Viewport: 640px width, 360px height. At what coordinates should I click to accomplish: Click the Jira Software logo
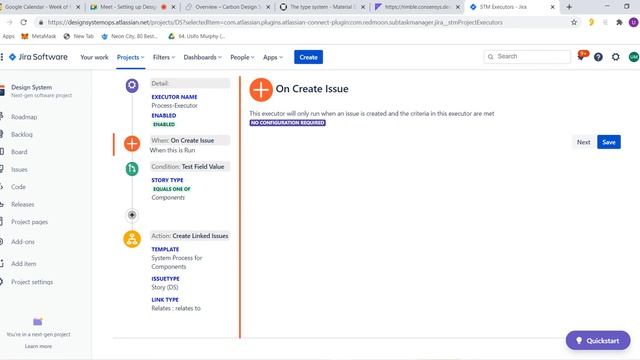[38, 57]
